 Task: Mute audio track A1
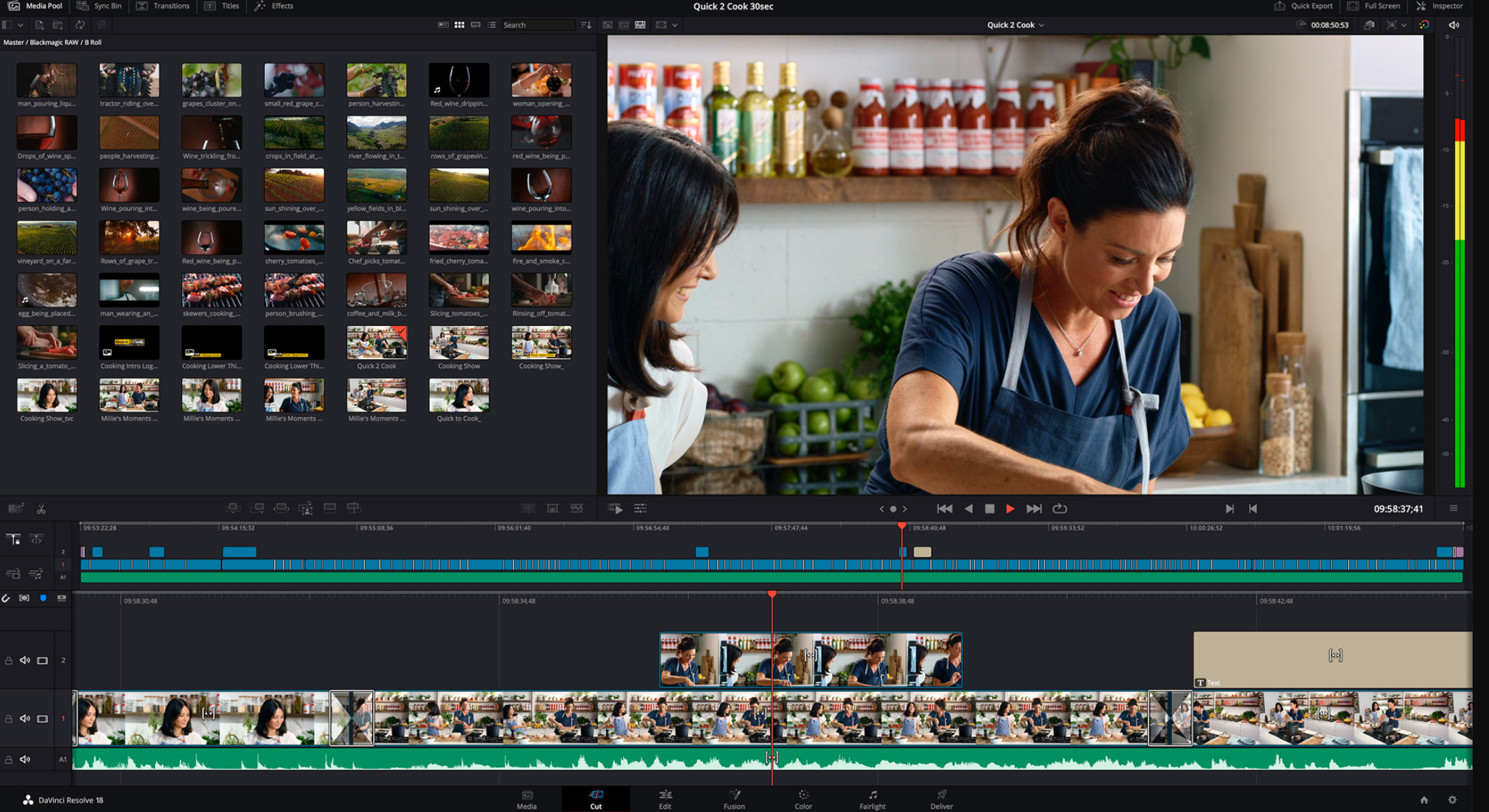point(26,759)
